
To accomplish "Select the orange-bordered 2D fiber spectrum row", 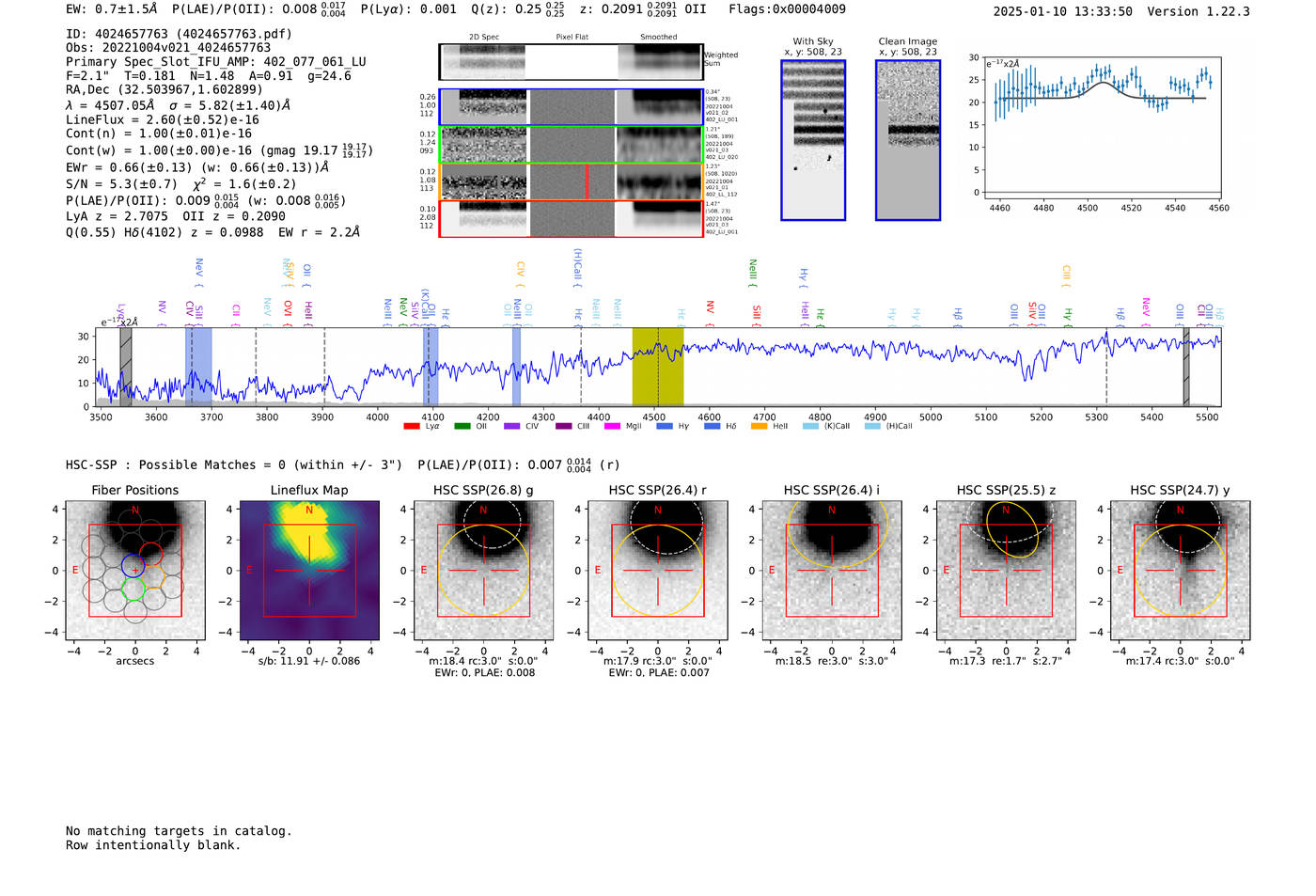I will 571,181.
